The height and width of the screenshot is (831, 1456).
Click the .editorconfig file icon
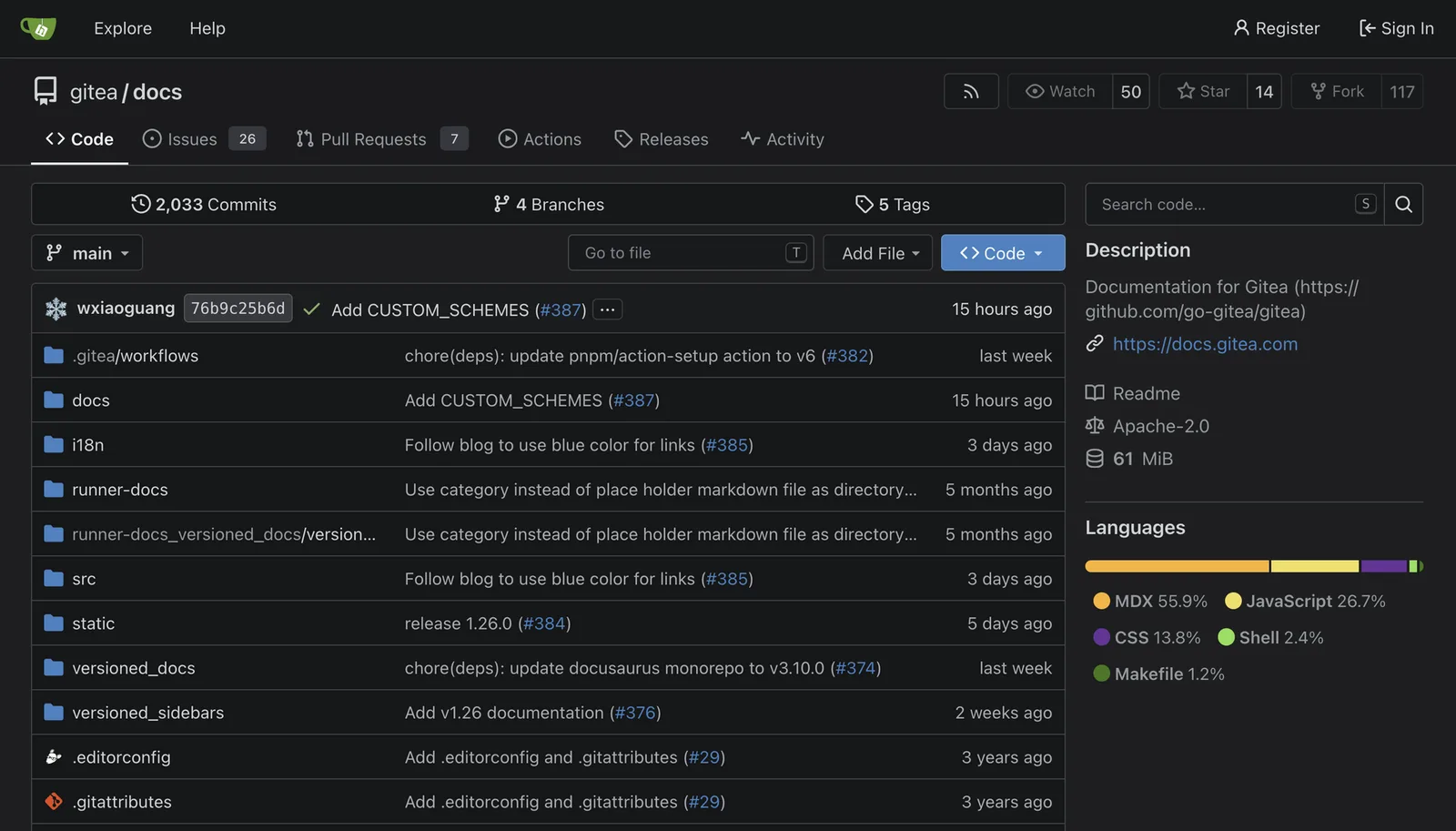tap(54, 756)
